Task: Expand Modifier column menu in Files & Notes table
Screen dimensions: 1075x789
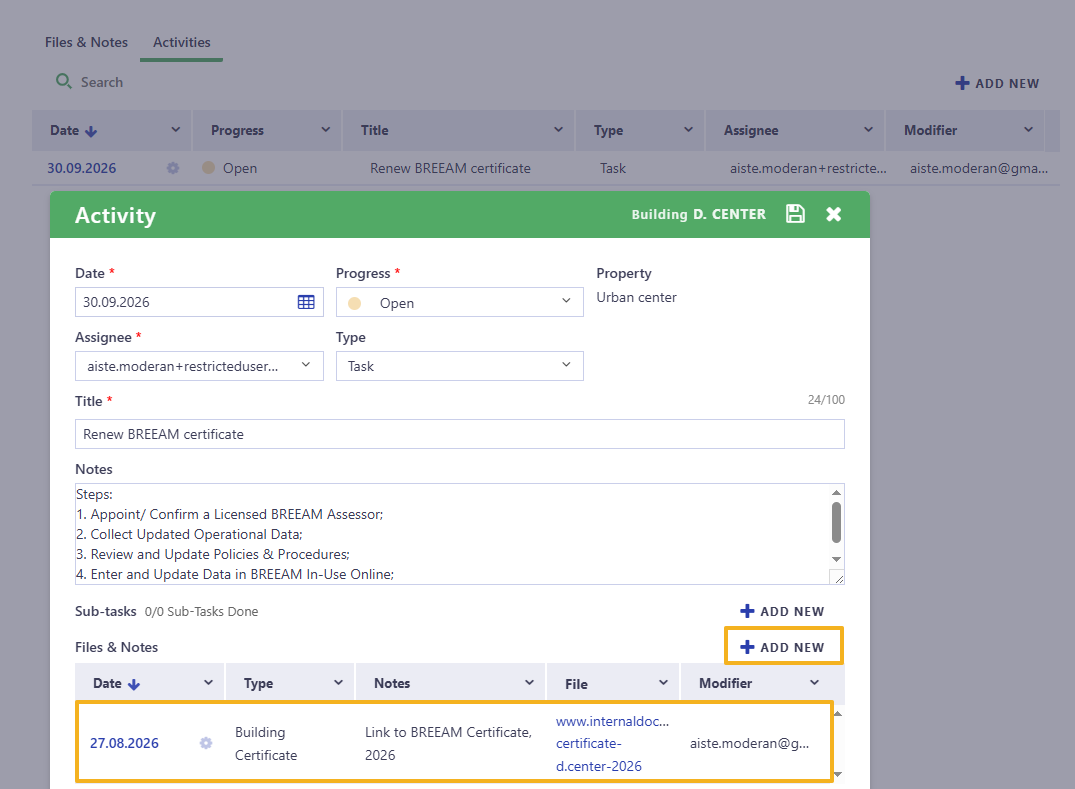Action: [x=814, y=683]
